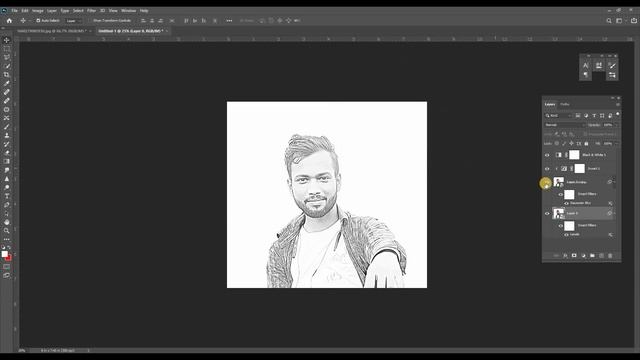Viewport: 640px width, 360px height.
Task: Show the hidden smart object layer above Layer 0
Action: click(547, 182)
